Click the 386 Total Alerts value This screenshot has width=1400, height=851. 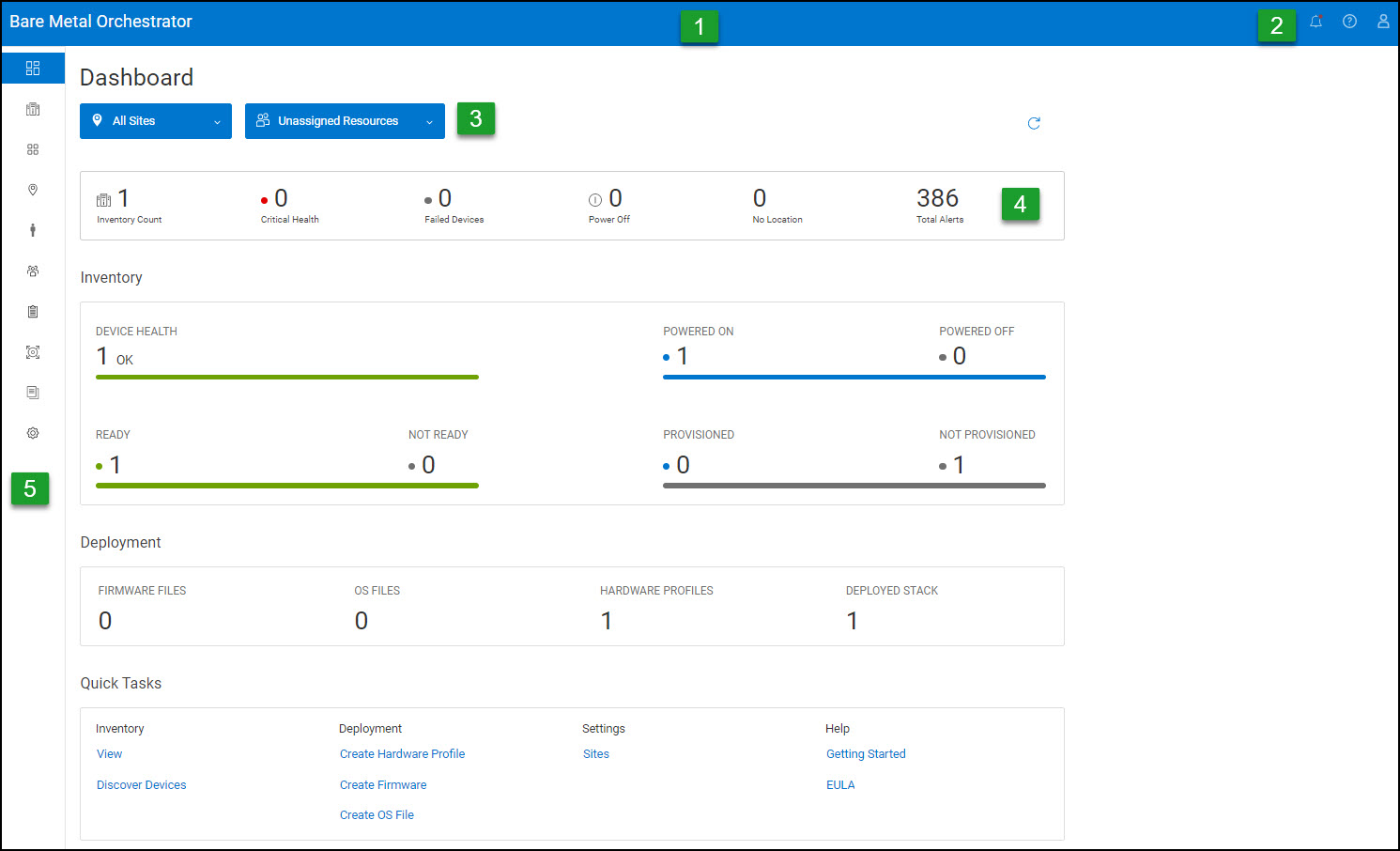(937, 198)
